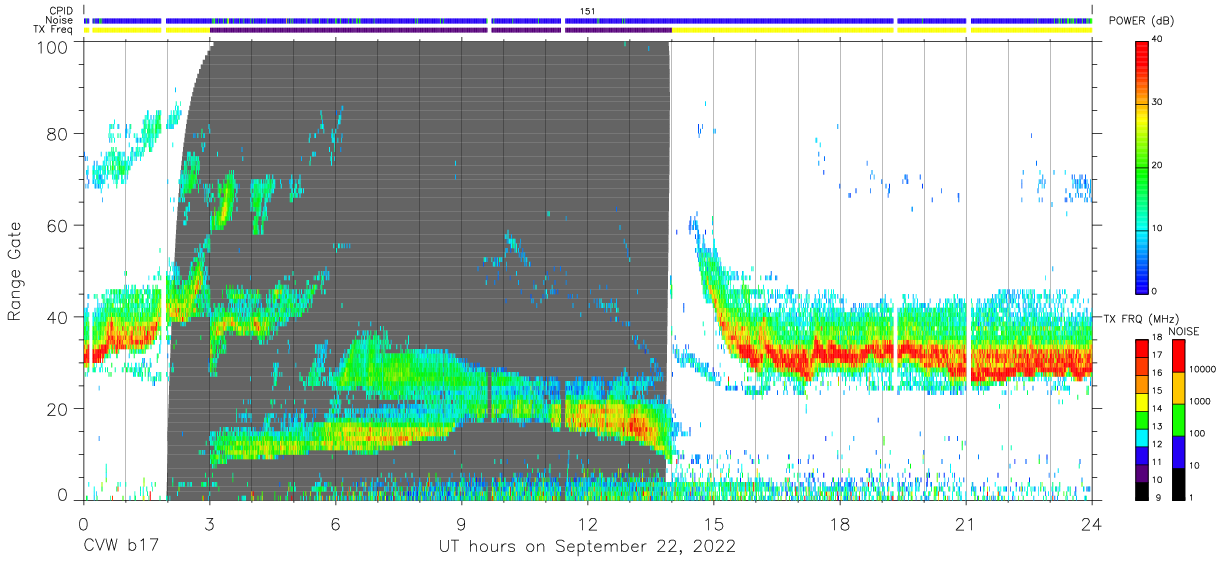The image size is (1228, 567).
Task: Click the x-axis tick label '9'
Action: (x=461, y=523)
